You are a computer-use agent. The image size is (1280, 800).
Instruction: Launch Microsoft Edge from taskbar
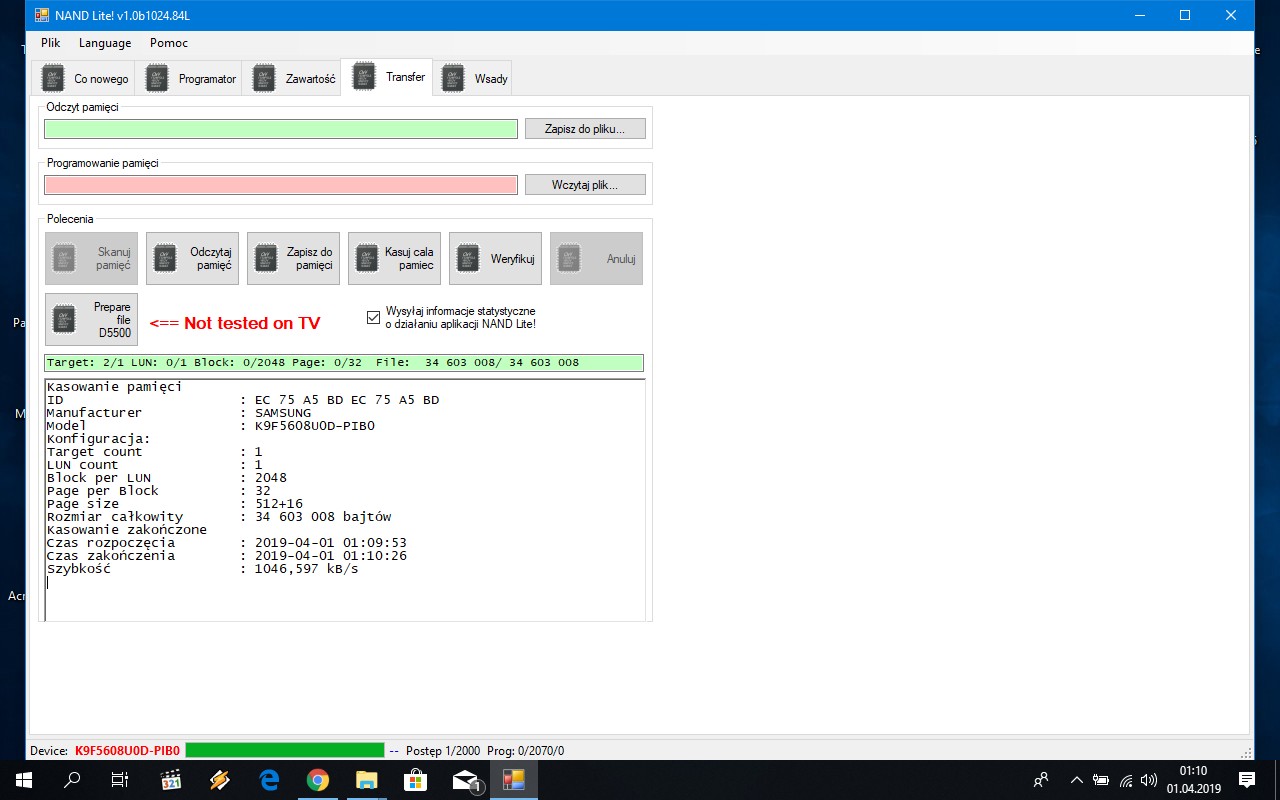point(269,780)
